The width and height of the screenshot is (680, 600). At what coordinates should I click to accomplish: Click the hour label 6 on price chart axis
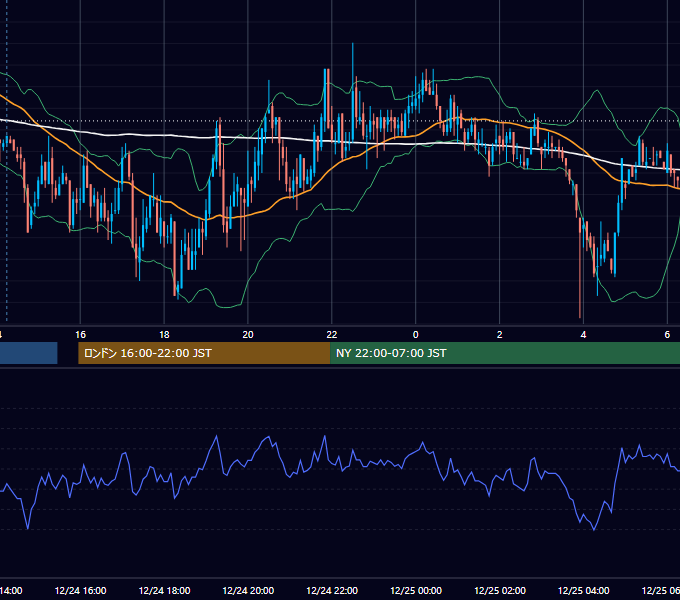tap(667, 335)
